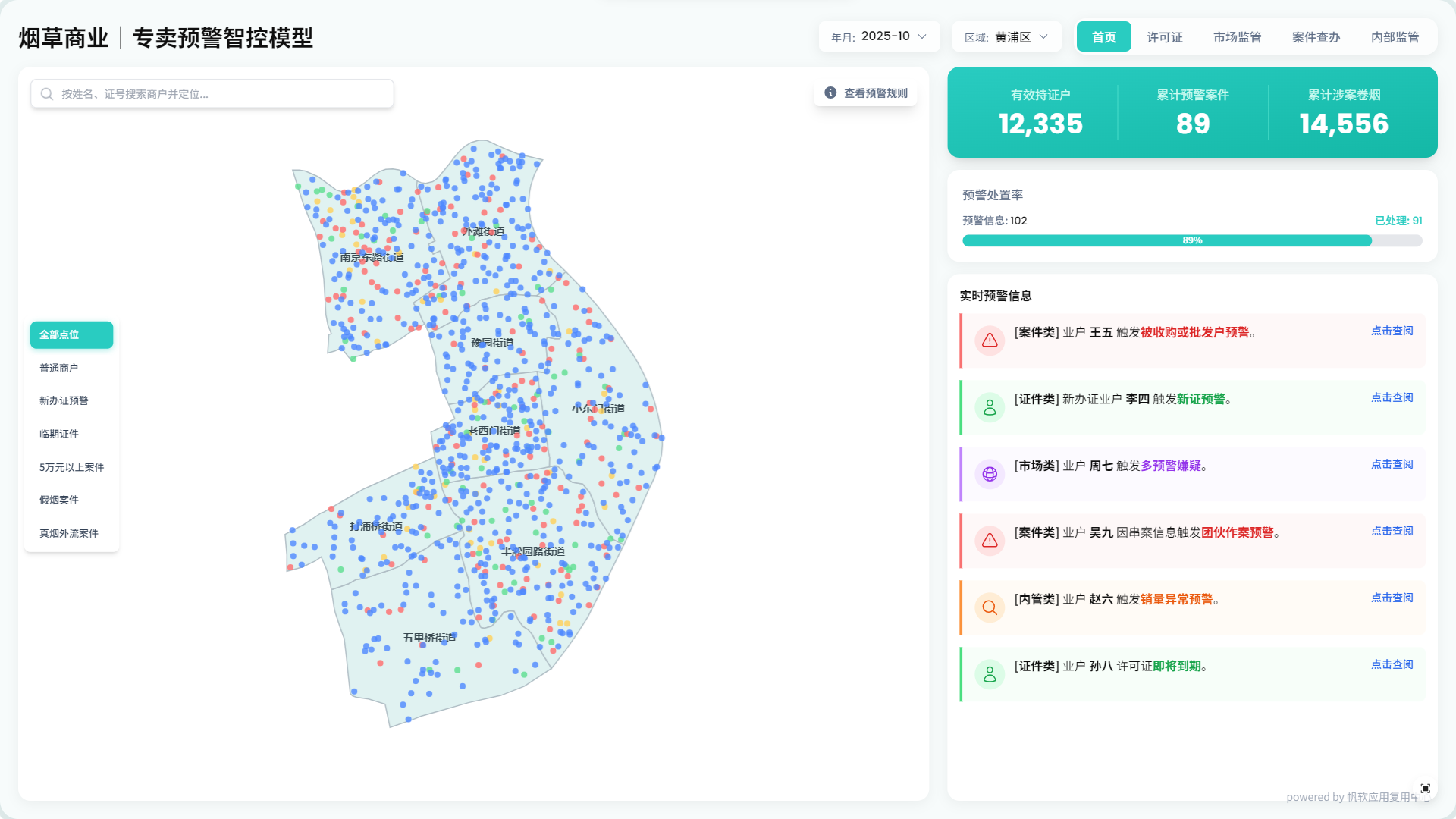Click 预警处置率 89% progress bar

(x=1191, y=240)
